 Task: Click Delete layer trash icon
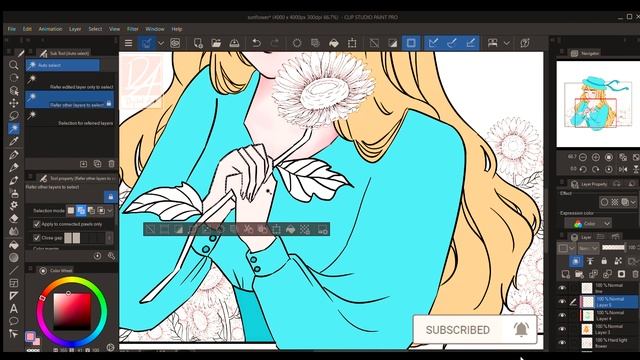point(635,274)
